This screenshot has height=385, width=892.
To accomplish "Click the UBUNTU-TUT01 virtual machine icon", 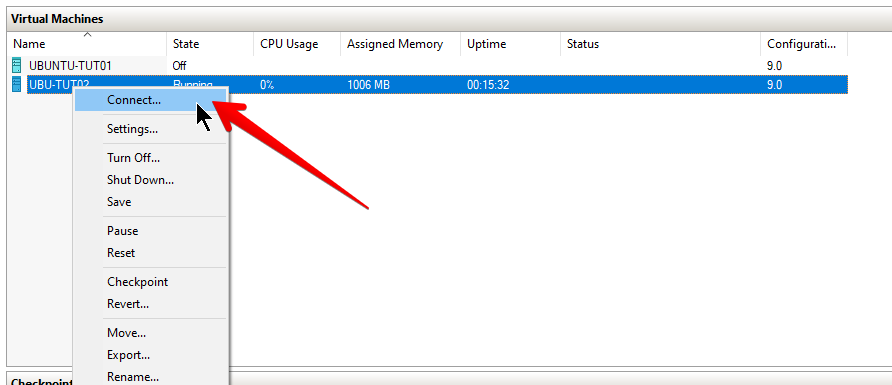I will click(x=16, y=65).
